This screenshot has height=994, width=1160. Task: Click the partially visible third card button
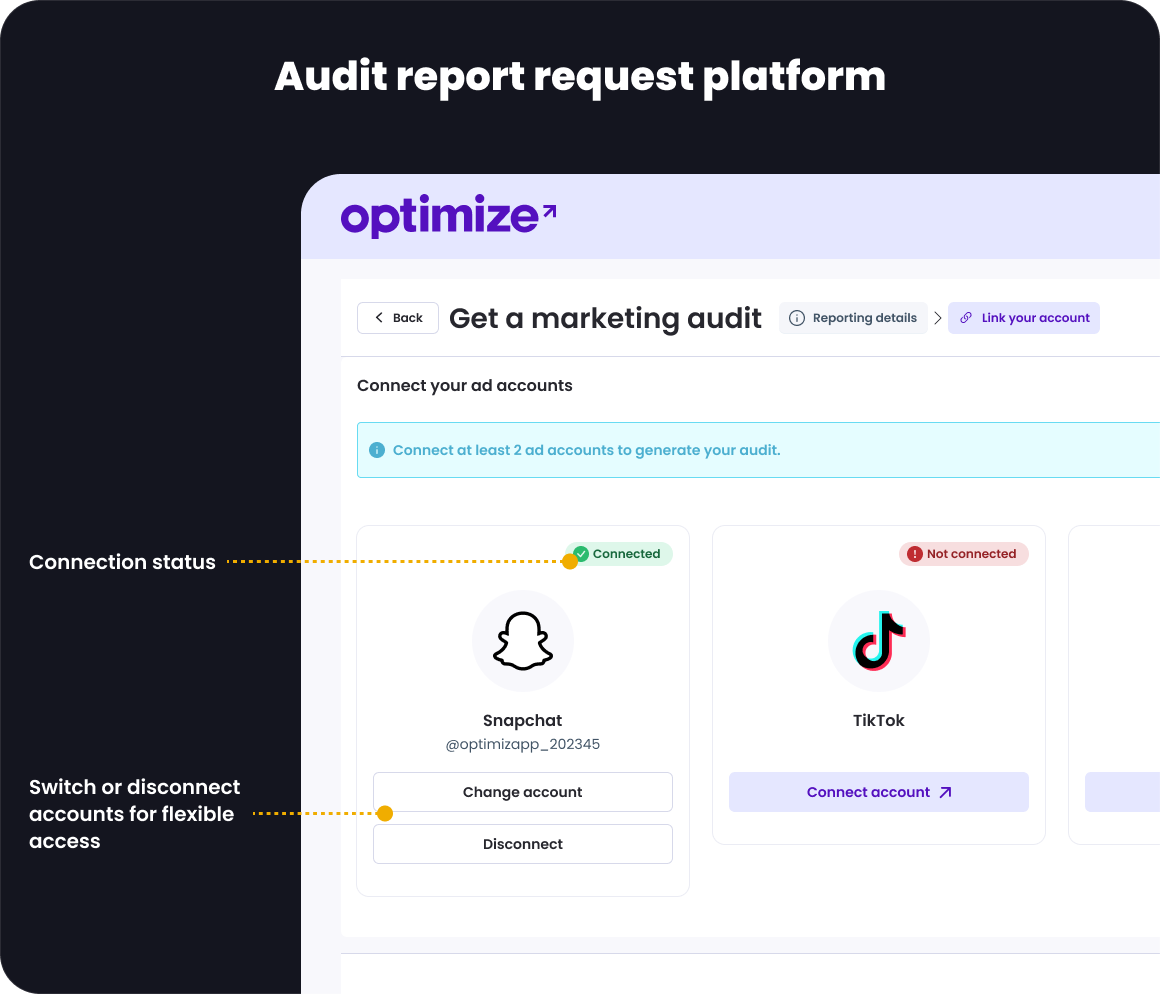click(1122, 792)
